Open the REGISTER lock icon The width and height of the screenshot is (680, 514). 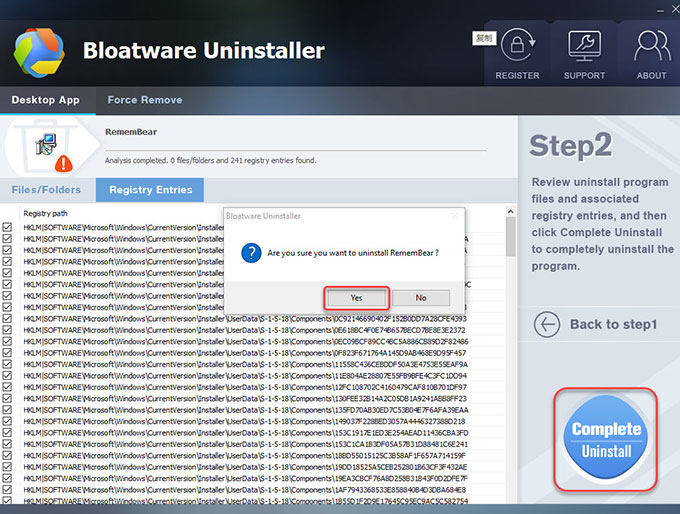pos(518,45)
